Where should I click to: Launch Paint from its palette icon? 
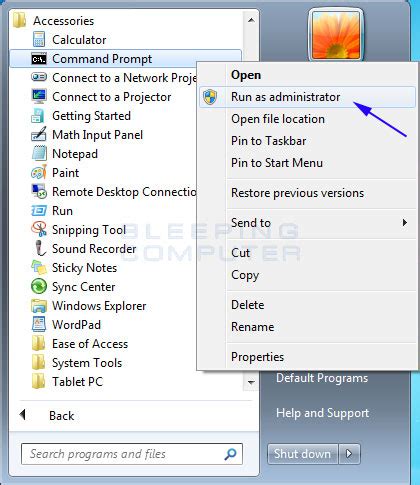point(39,173)
